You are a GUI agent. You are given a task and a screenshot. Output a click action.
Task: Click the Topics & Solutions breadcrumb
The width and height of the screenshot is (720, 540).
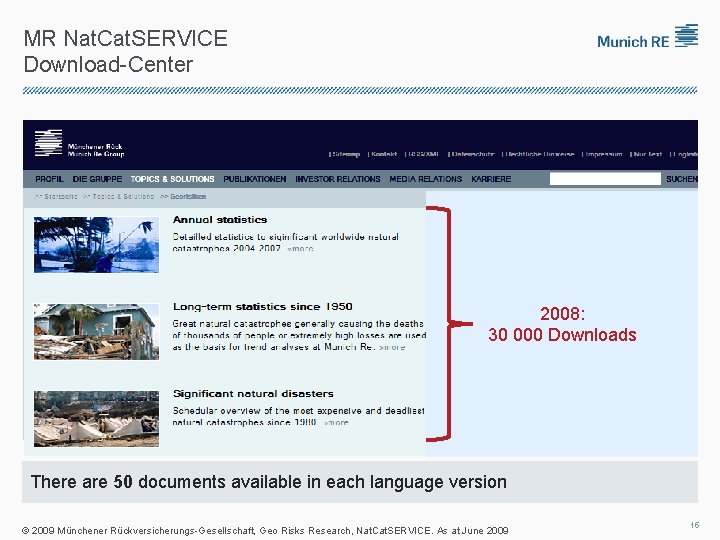point(123,197)
